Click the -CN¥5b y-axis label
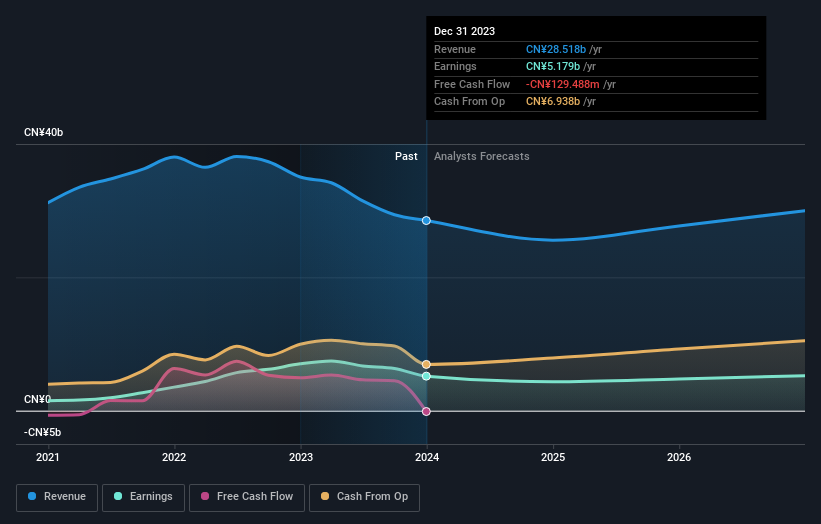The image size is (821, 524). pyautogui.click(x=42, y=432)
